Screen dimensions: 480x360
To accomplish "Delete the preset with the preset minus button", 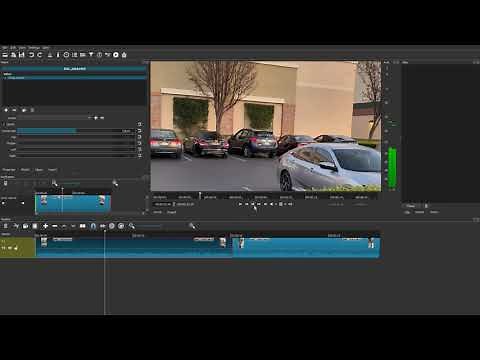I will click(x=102, y=118).
